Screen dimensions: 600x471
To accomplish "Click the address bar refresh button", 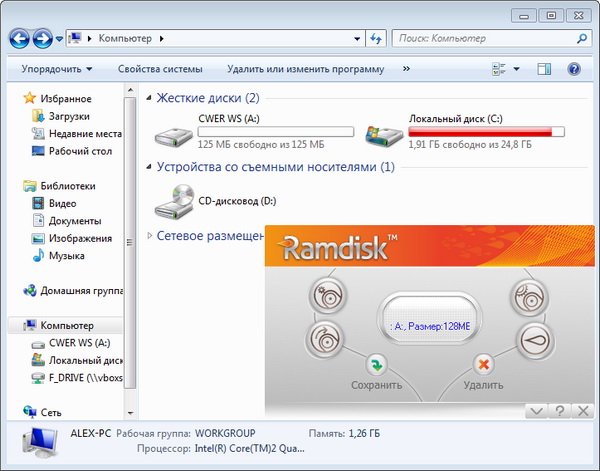I will tap(376, 39).
